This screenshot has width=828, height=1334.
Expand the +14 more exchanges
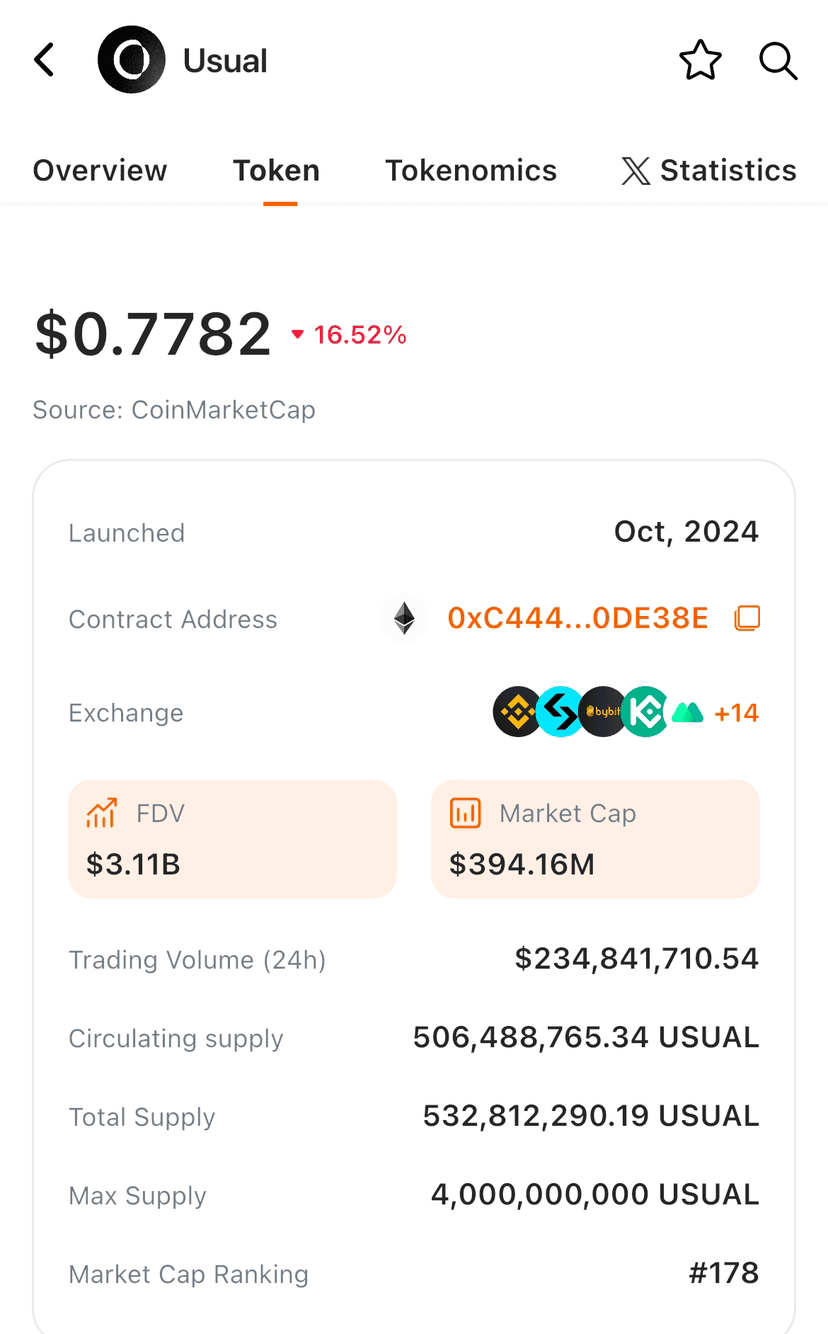coord(736,713)
